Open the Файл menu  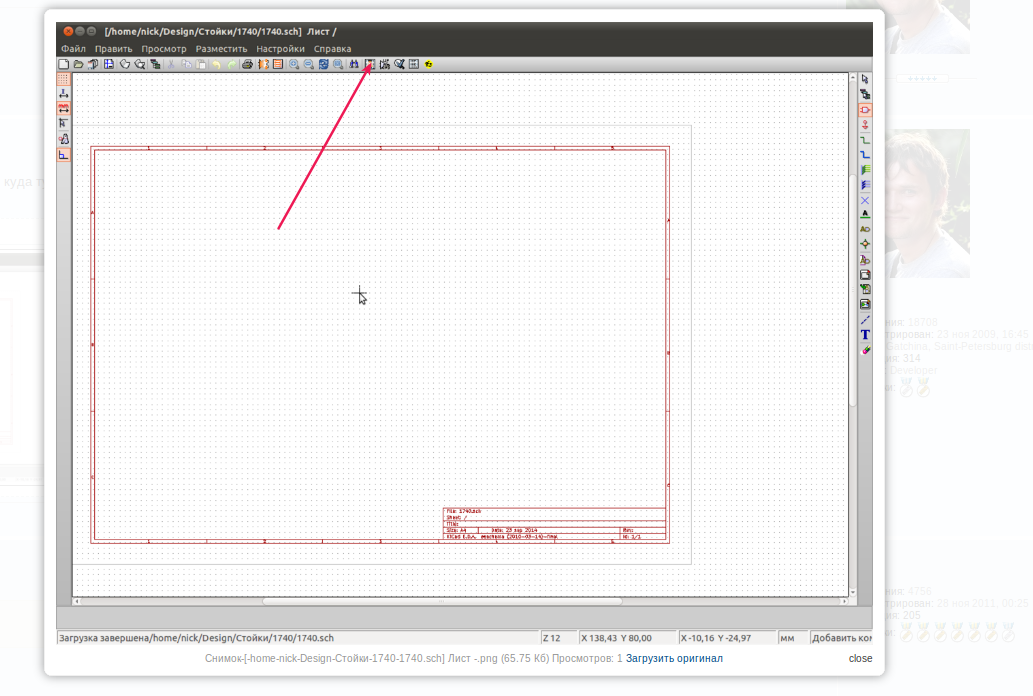73,49
